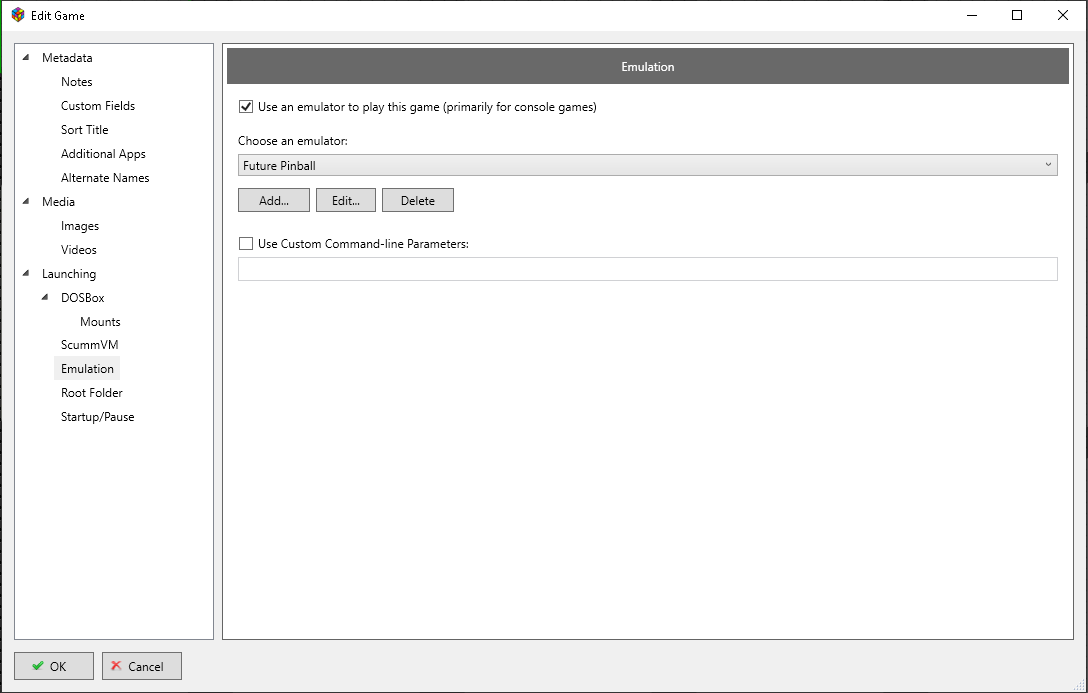Open the Choose an emulator dropdown
The image size is (1088, 693).
[647, 165]
